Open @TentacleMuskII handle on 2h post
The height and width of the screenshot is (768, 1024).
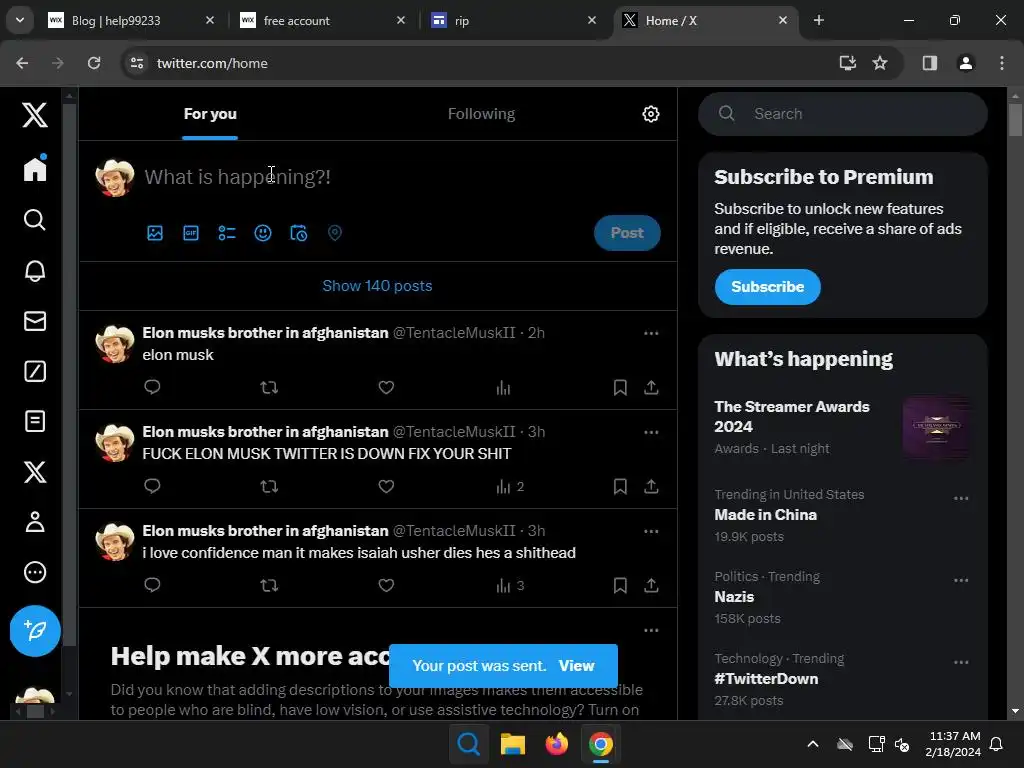(x=454, y=333)
